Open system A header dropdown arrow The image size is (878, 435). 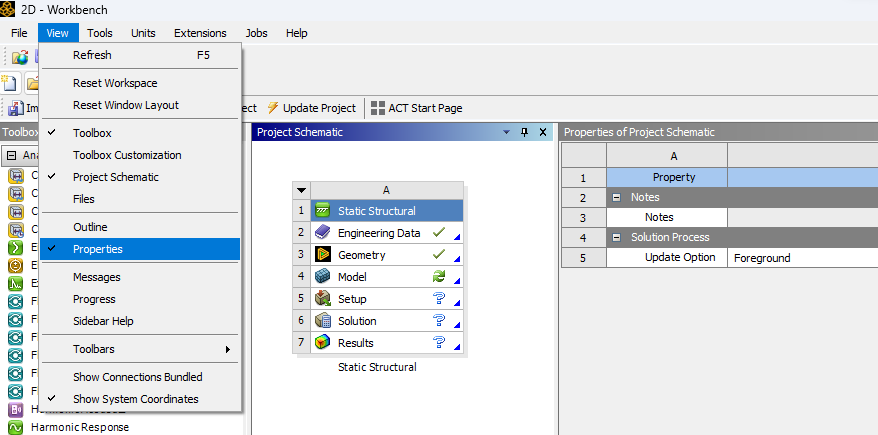[301, 190]
